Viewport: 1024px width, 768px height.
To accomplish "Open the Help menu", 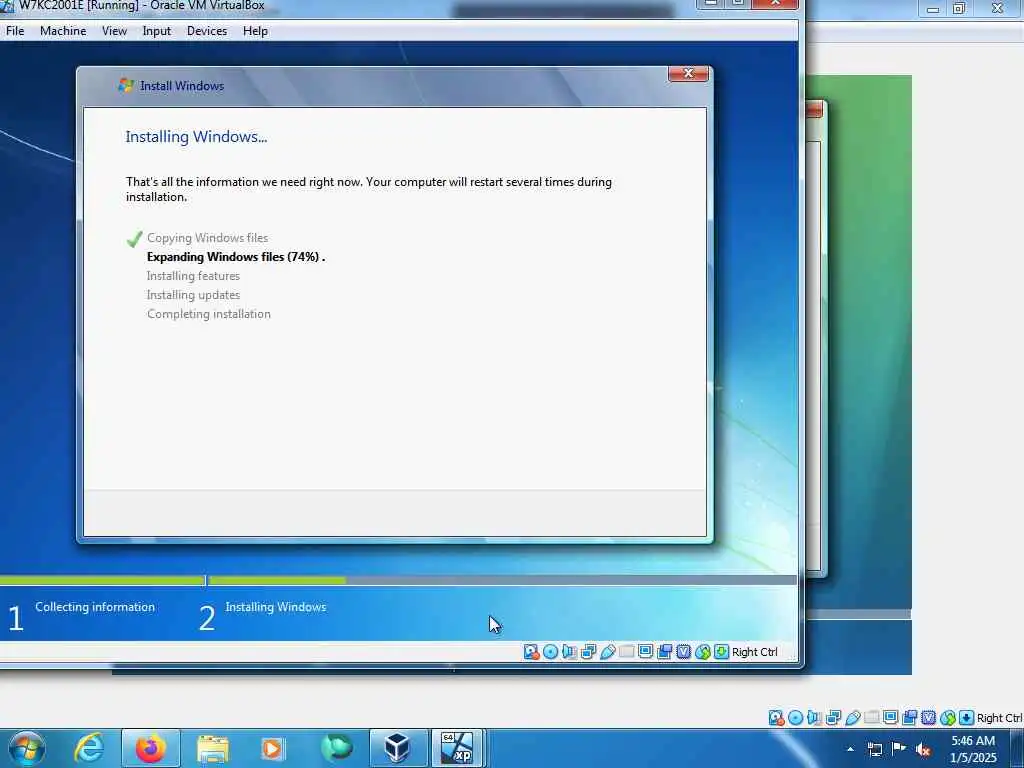I will (x=255, y=31).
